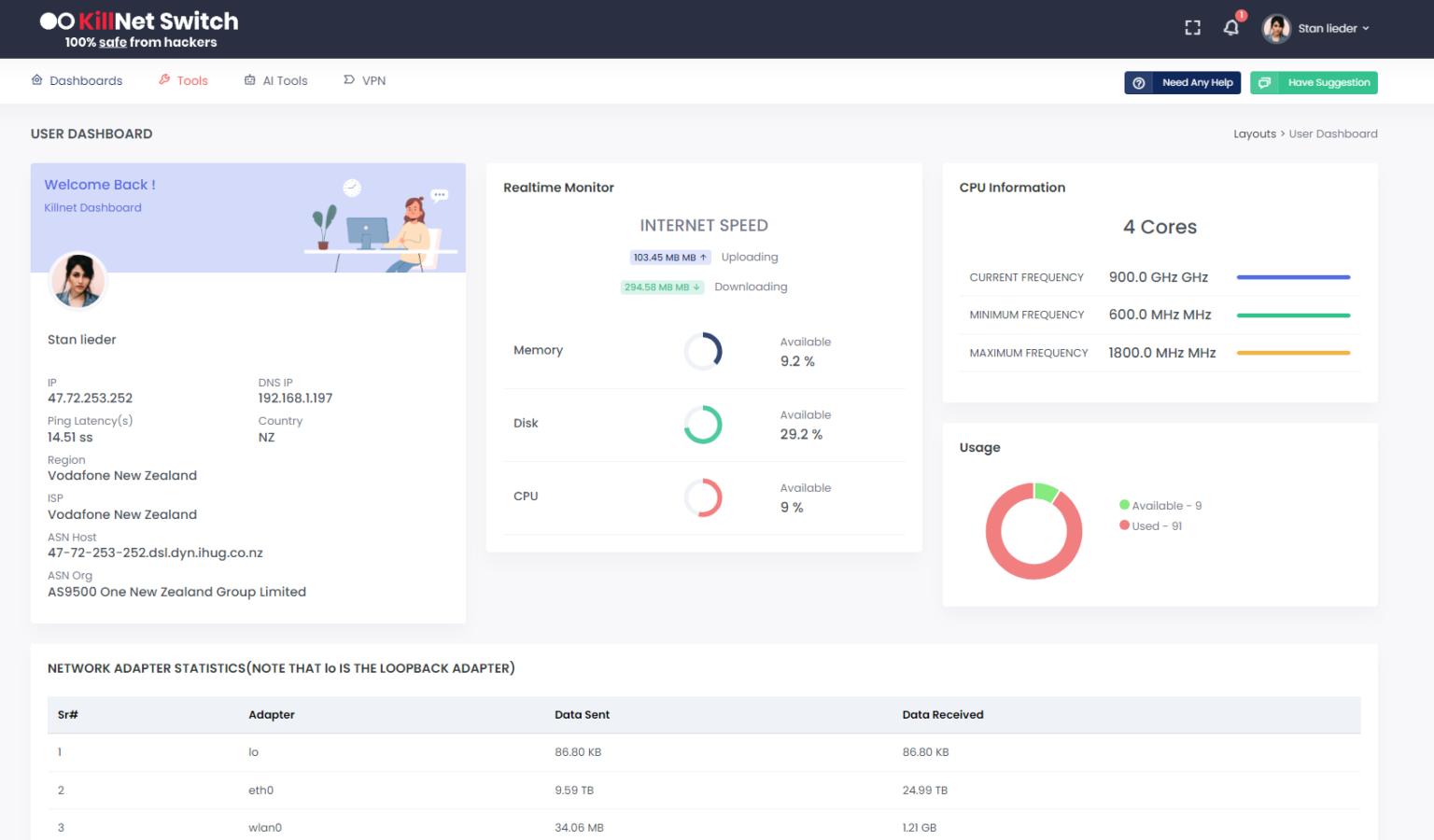Click the Dashboards home icon
Screen dimensions: 1434x840
37,80
